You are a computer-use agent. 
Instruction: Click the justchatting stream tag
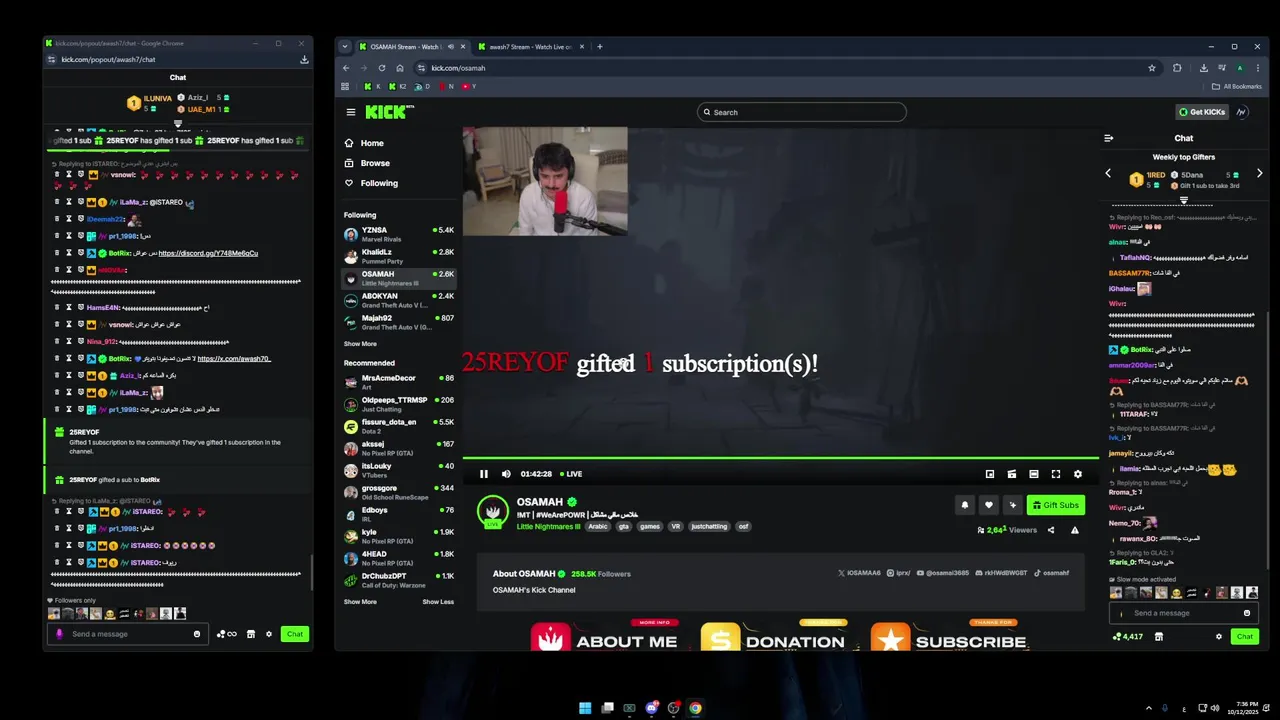(709, 526)
